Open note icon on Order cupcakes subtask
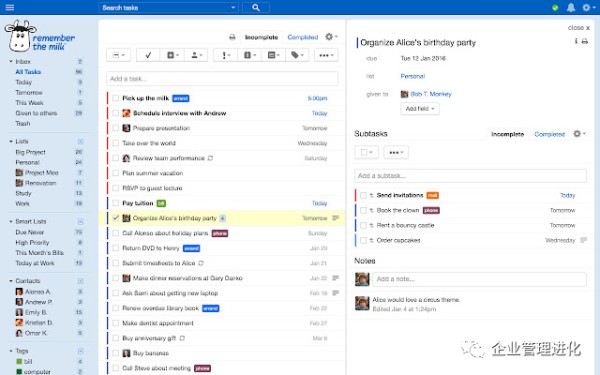 pos(583,240)
